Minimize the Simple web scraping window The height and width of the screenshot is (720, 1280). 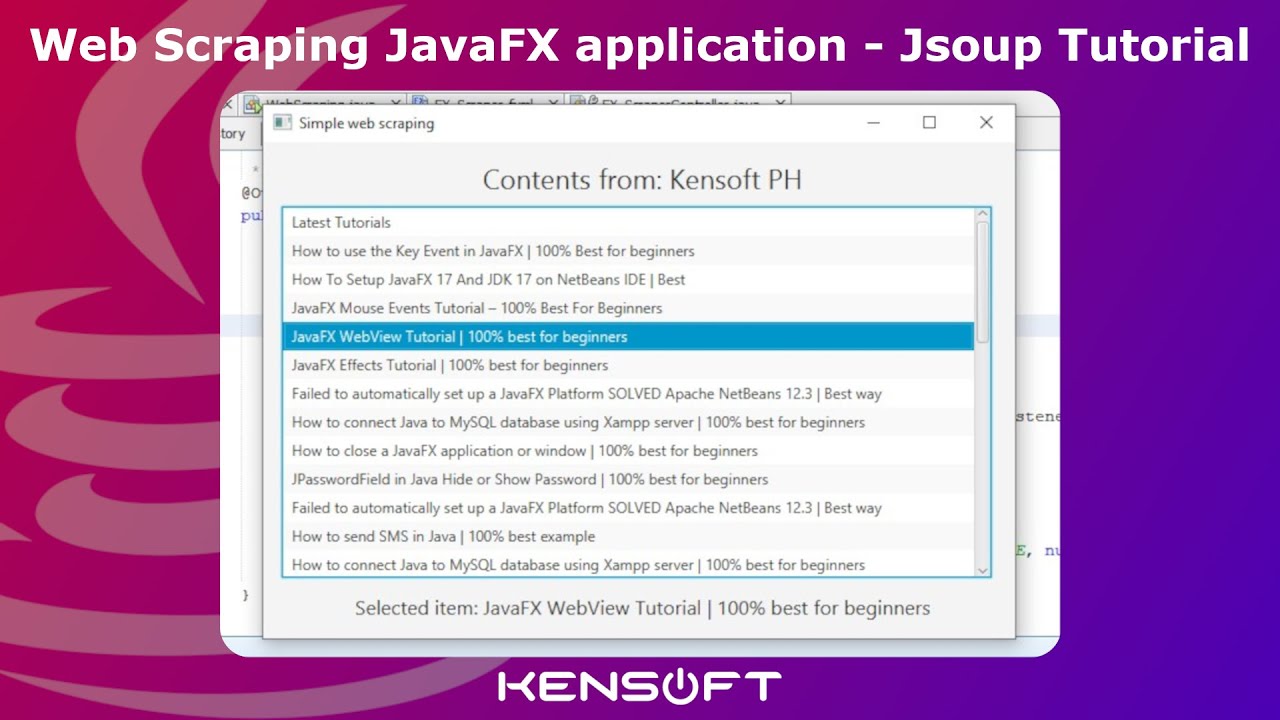point(873,123)
